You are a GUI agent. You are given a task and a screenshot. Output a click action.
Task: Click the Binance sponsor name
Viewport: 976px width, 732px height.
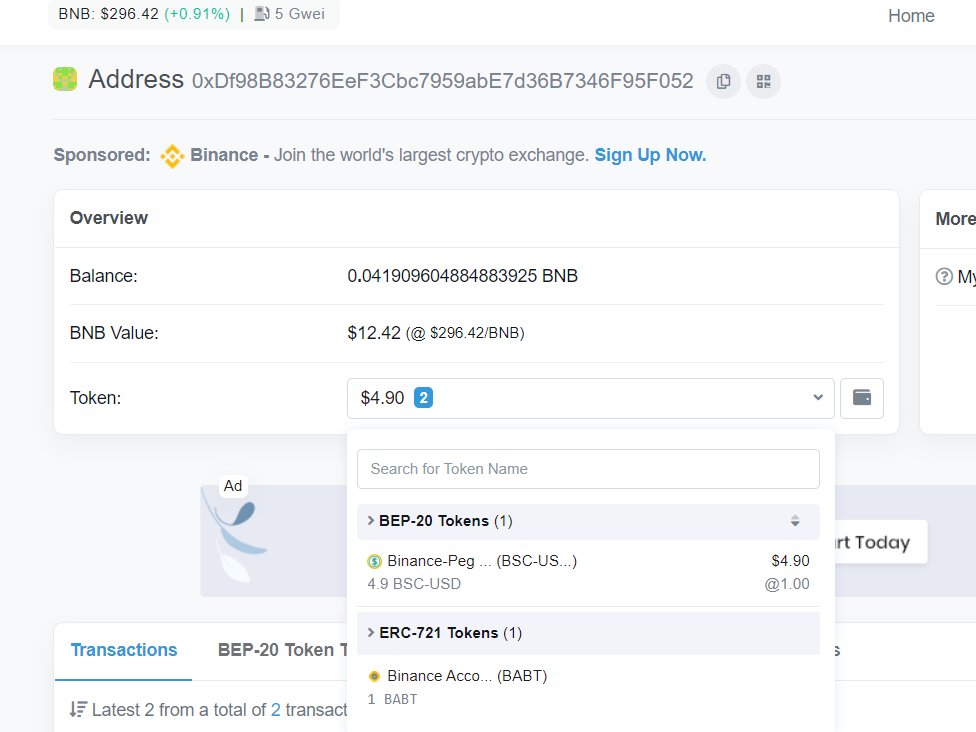tap(224, 155)
